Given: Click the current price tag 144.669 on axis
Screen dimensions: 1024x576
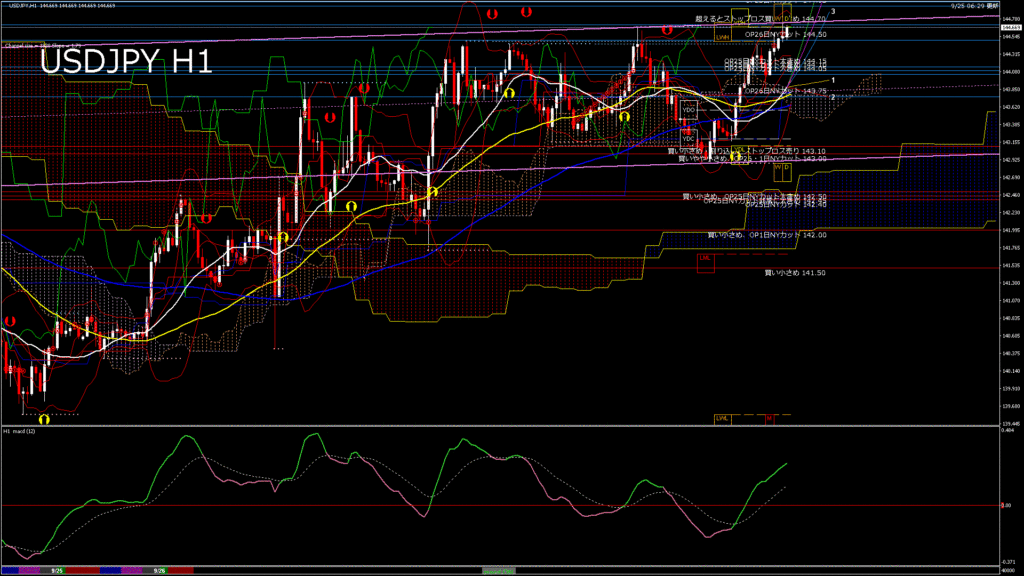Looking at the screenshot, I should click(x=1010, y=28).
